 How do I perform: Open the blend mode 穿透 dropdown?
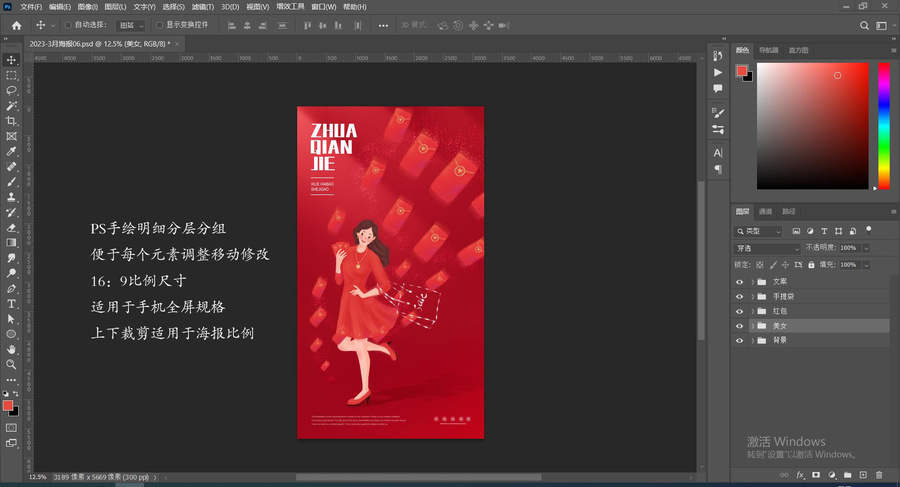[767, 248]
